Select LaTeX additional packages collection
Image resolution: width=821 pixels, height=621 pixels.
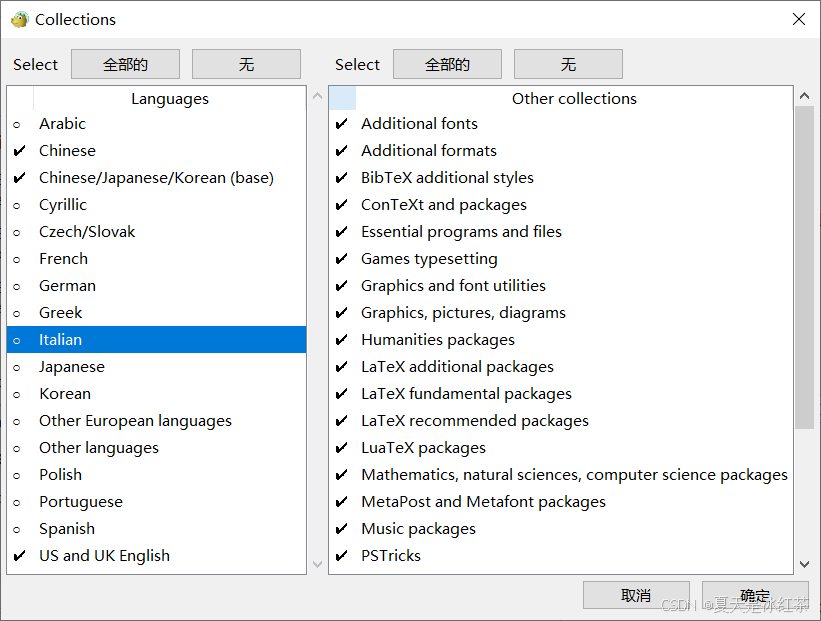point(561,367)
